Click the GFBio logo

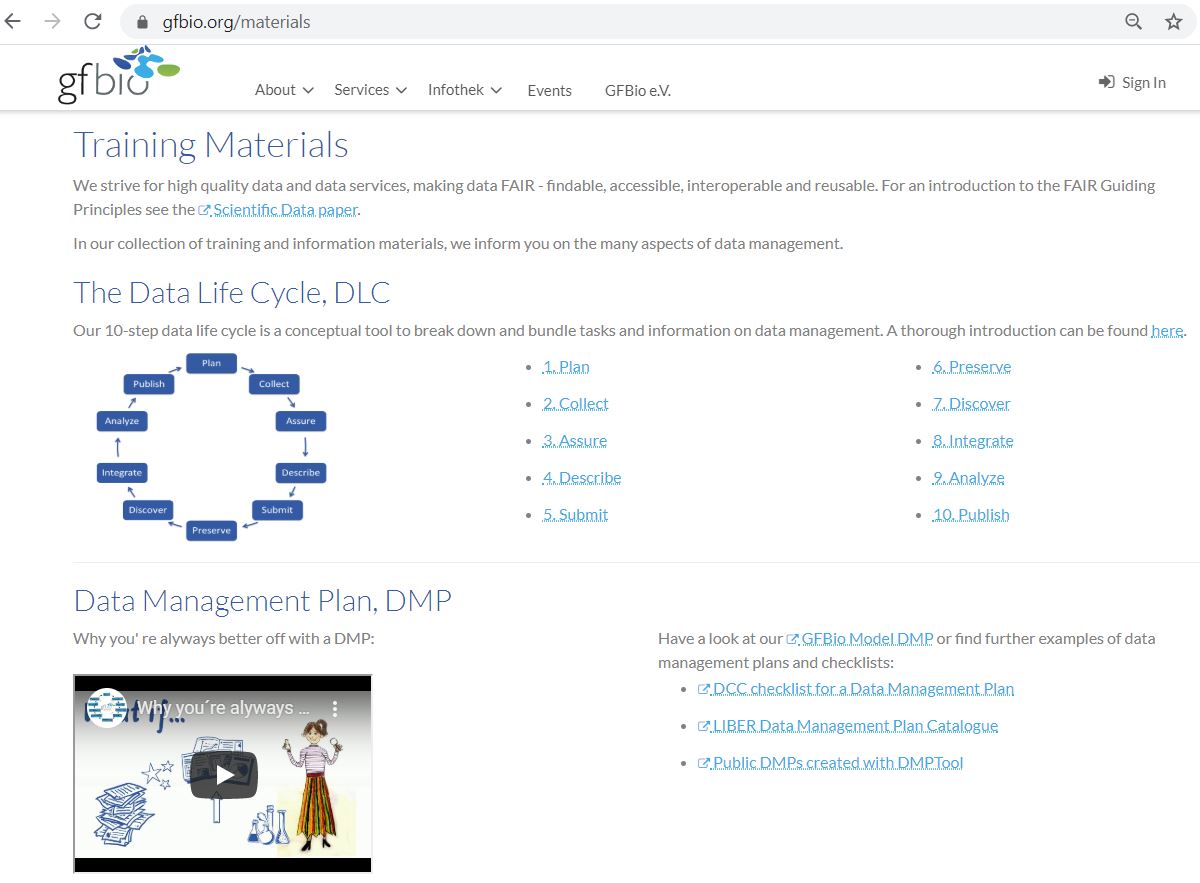tap(118, 75)
